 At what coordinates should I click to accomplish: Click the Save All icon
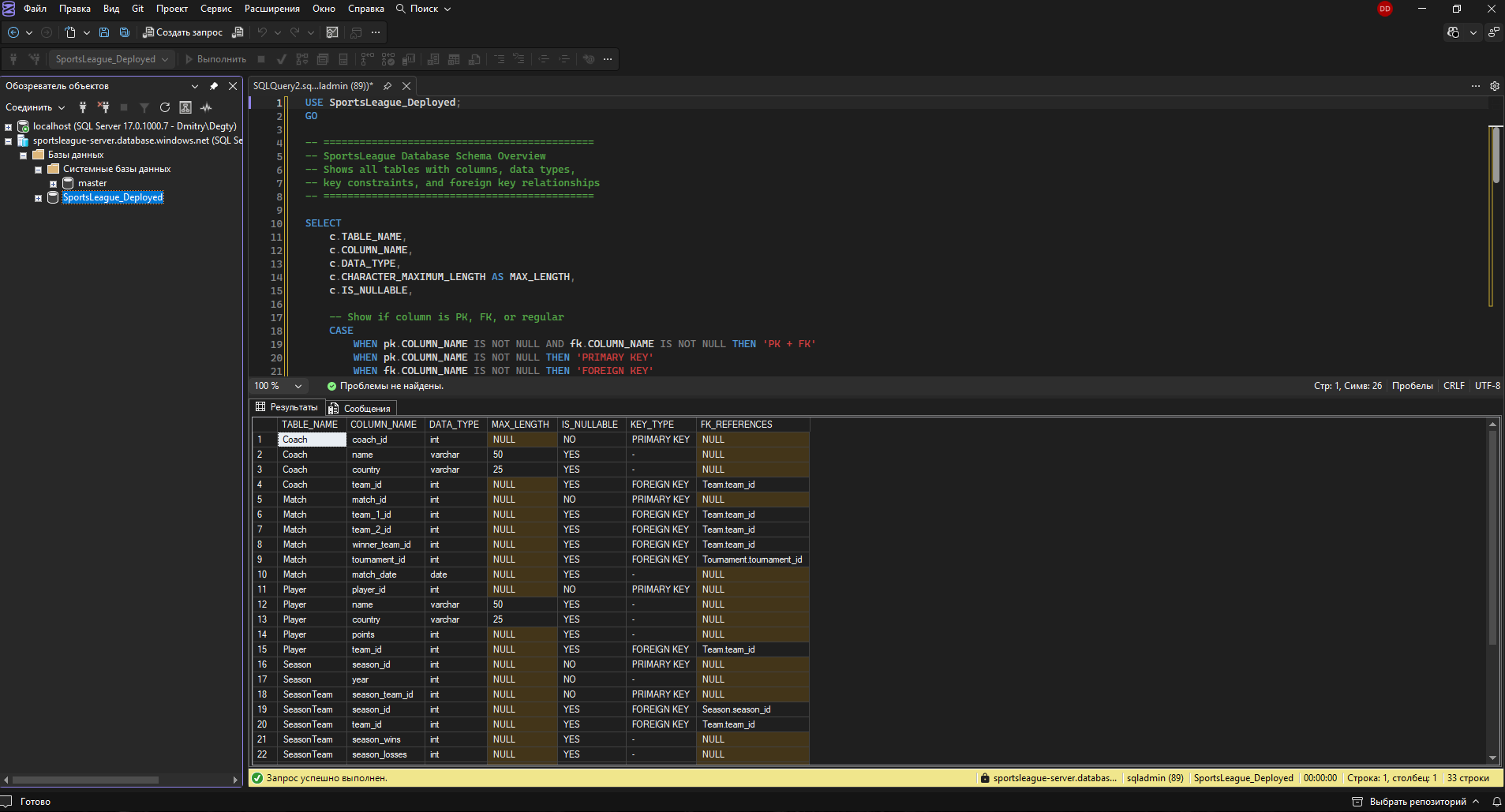click(x=125, y=32)
